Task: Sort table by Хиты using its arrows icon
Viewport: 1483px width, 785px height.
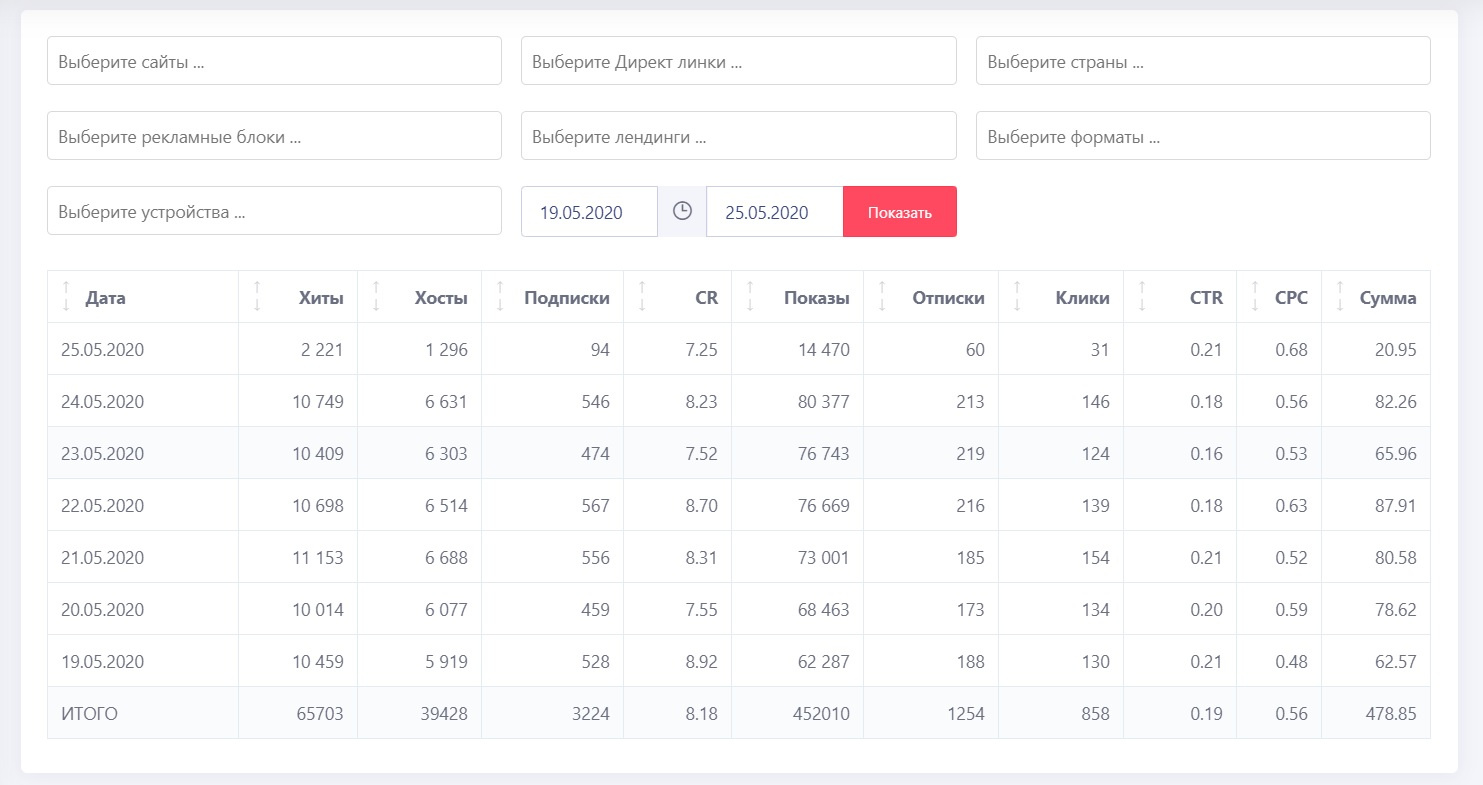Action: (x=257, y=297)
